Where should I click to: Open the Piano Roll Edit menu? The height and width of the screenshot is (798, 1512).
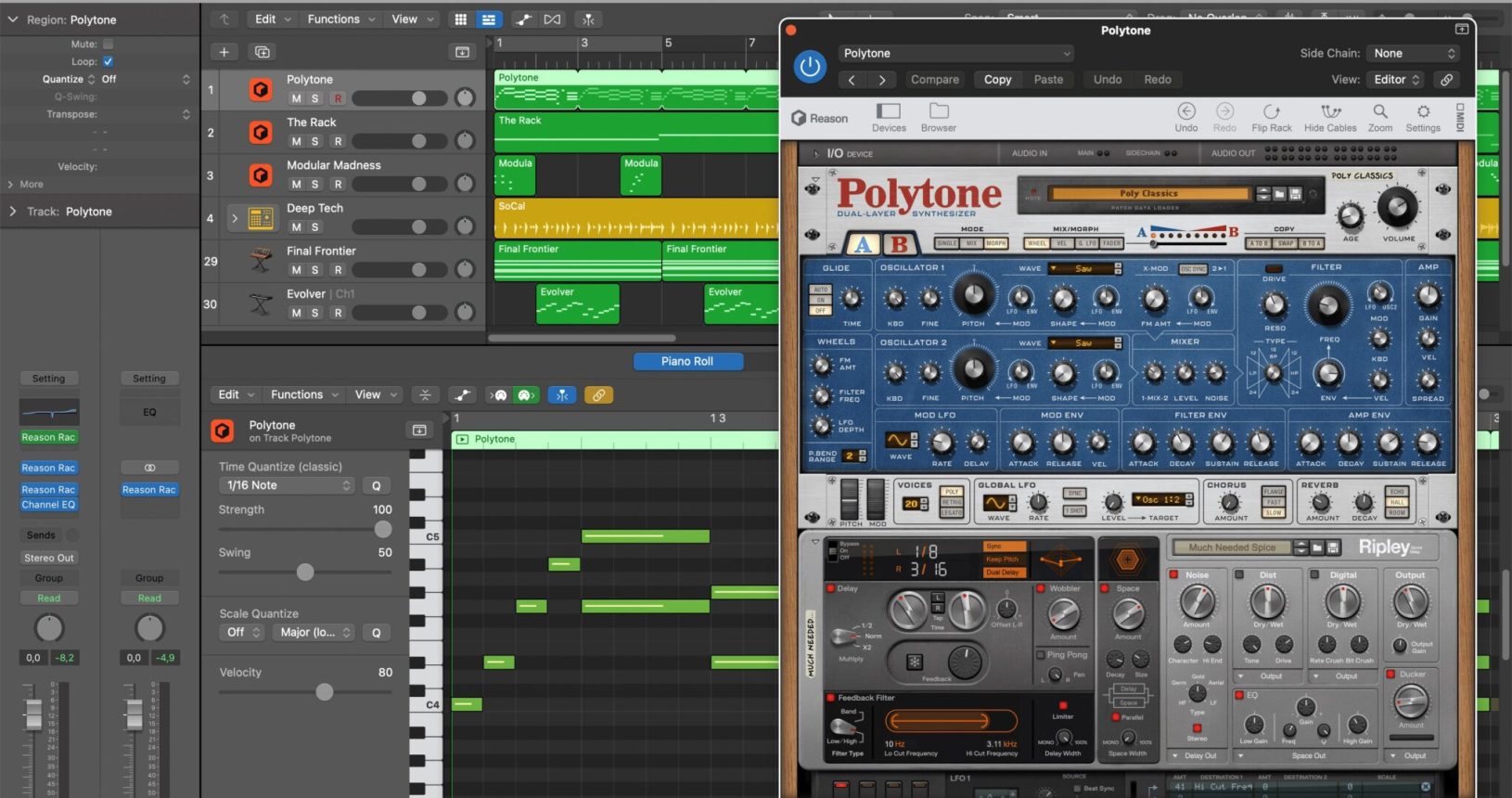tap(236, 395)
